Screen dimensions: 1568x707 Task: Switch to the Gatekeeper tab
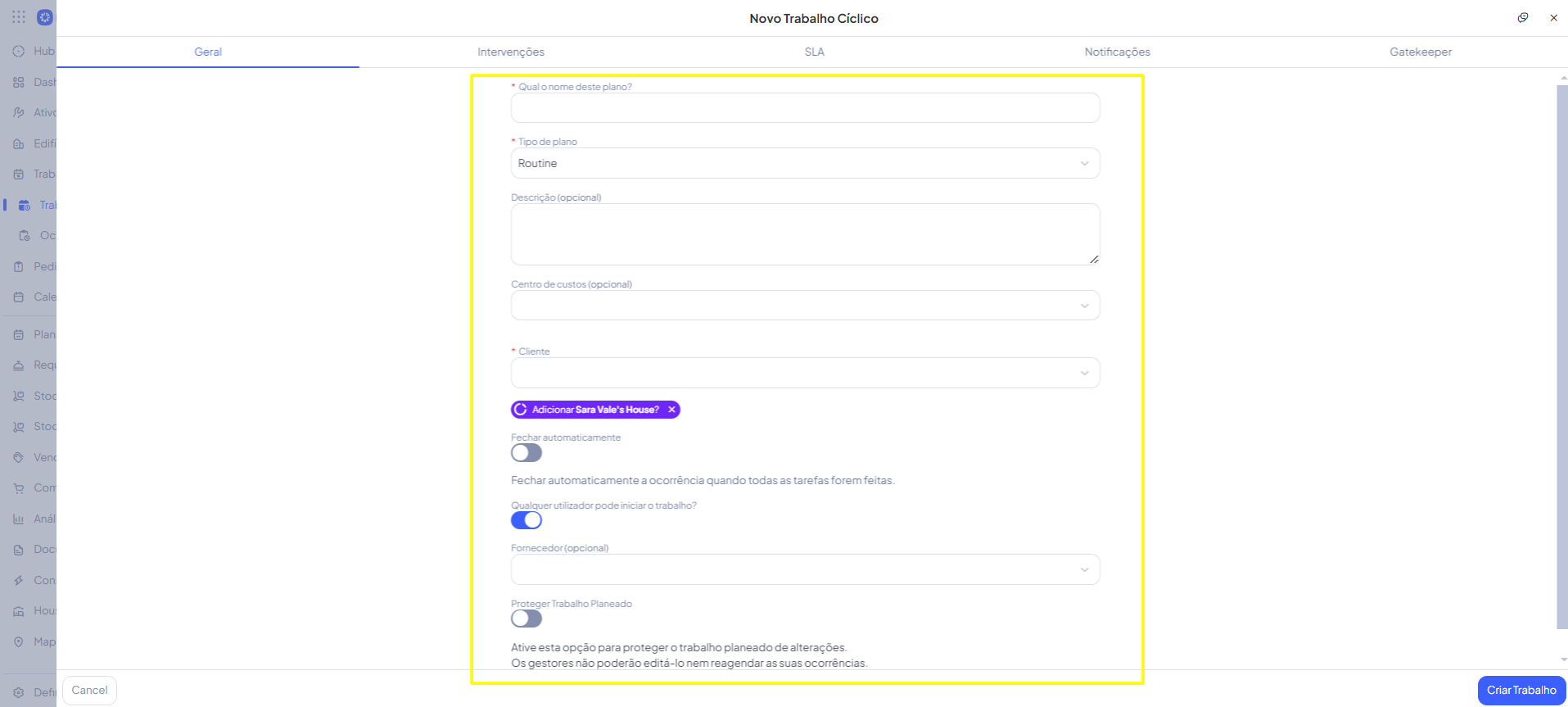(1421, 52)
